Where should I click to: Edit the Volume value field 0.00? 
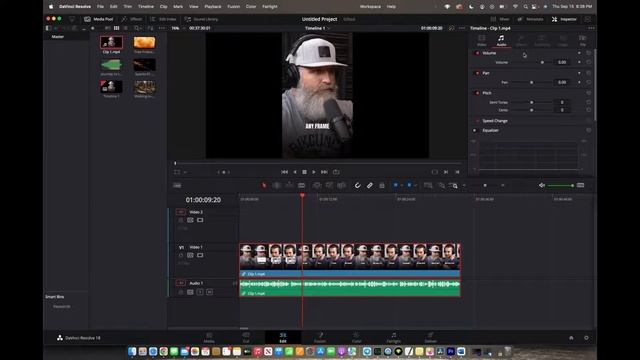[x=562, y=62]
